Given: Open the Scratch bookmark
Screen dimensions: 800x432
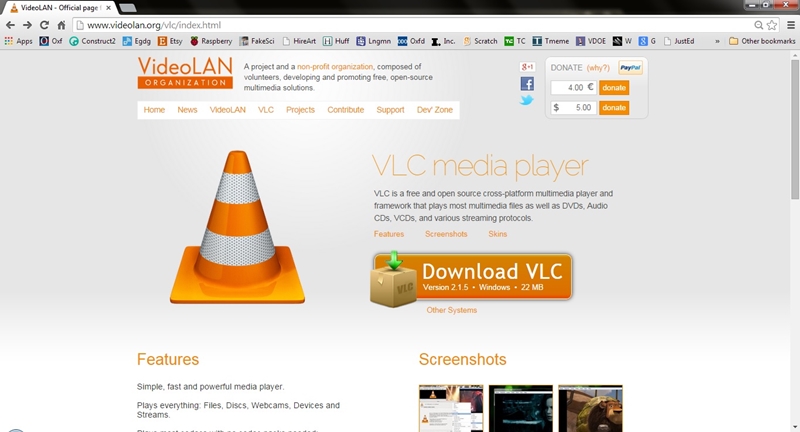Looking at the screenshot, I should pos(480,41).
